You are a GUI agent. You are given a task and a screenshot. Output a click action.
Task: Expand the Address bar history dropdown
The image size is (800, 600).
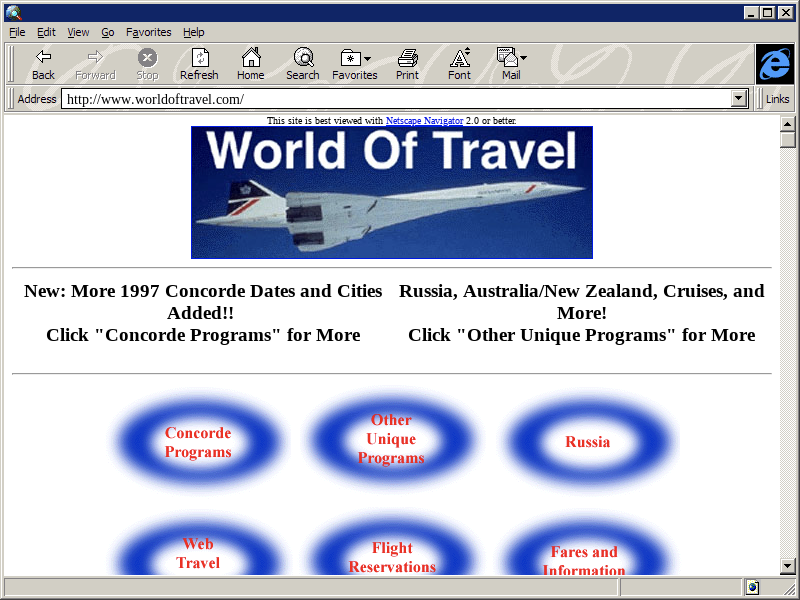point(740,99)
